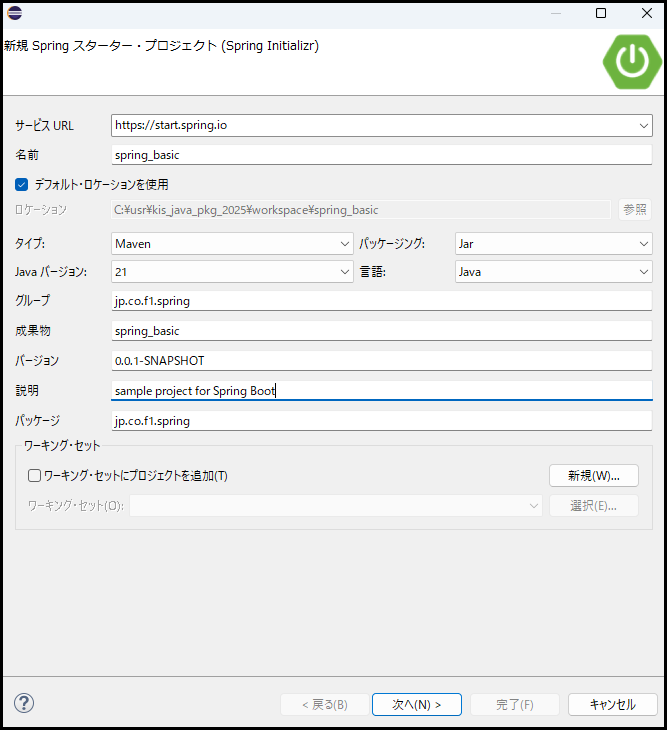The image size is (667, 730).
Task: Close the dialog with X button
Action: coord(645,13)
